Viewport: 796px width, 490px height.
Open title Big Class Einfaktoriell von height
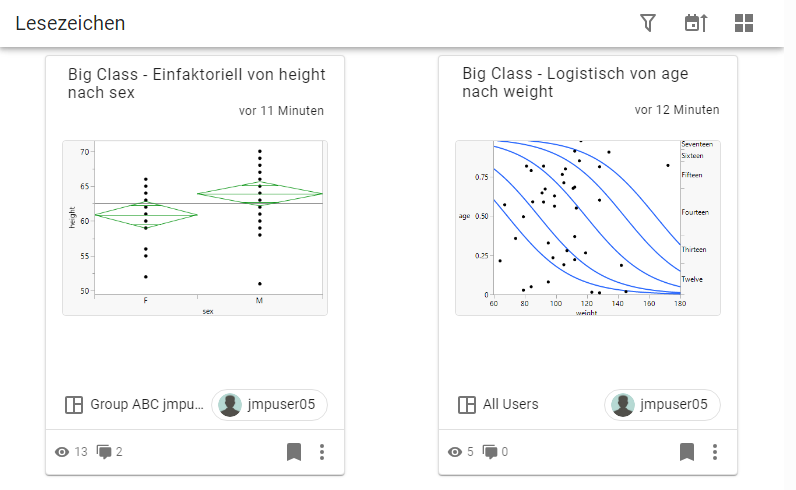pos(196,83)
